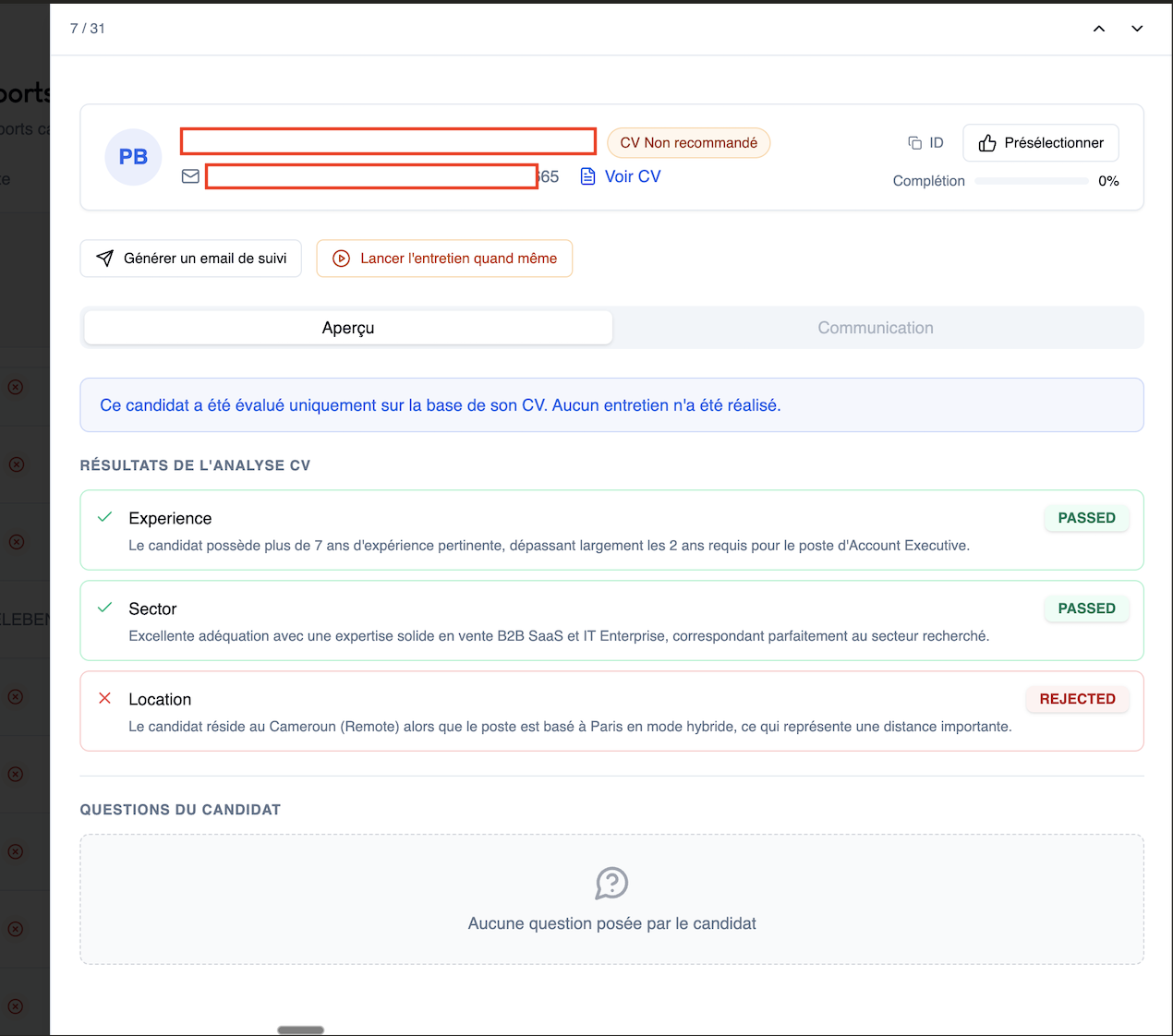Screen dimensions: 1173x1036
Task: Select the Aperçu tab
Action: 348,328
